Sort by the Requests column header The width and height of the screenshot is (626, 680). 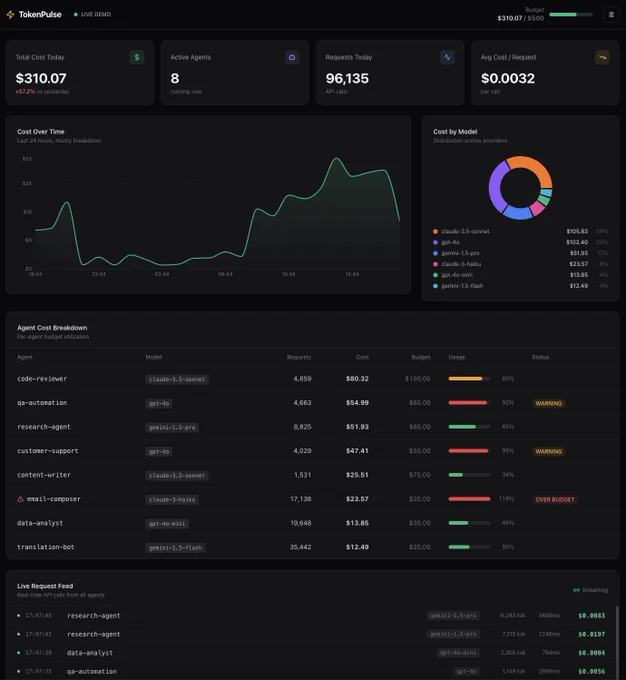click(x=299, y=357)
